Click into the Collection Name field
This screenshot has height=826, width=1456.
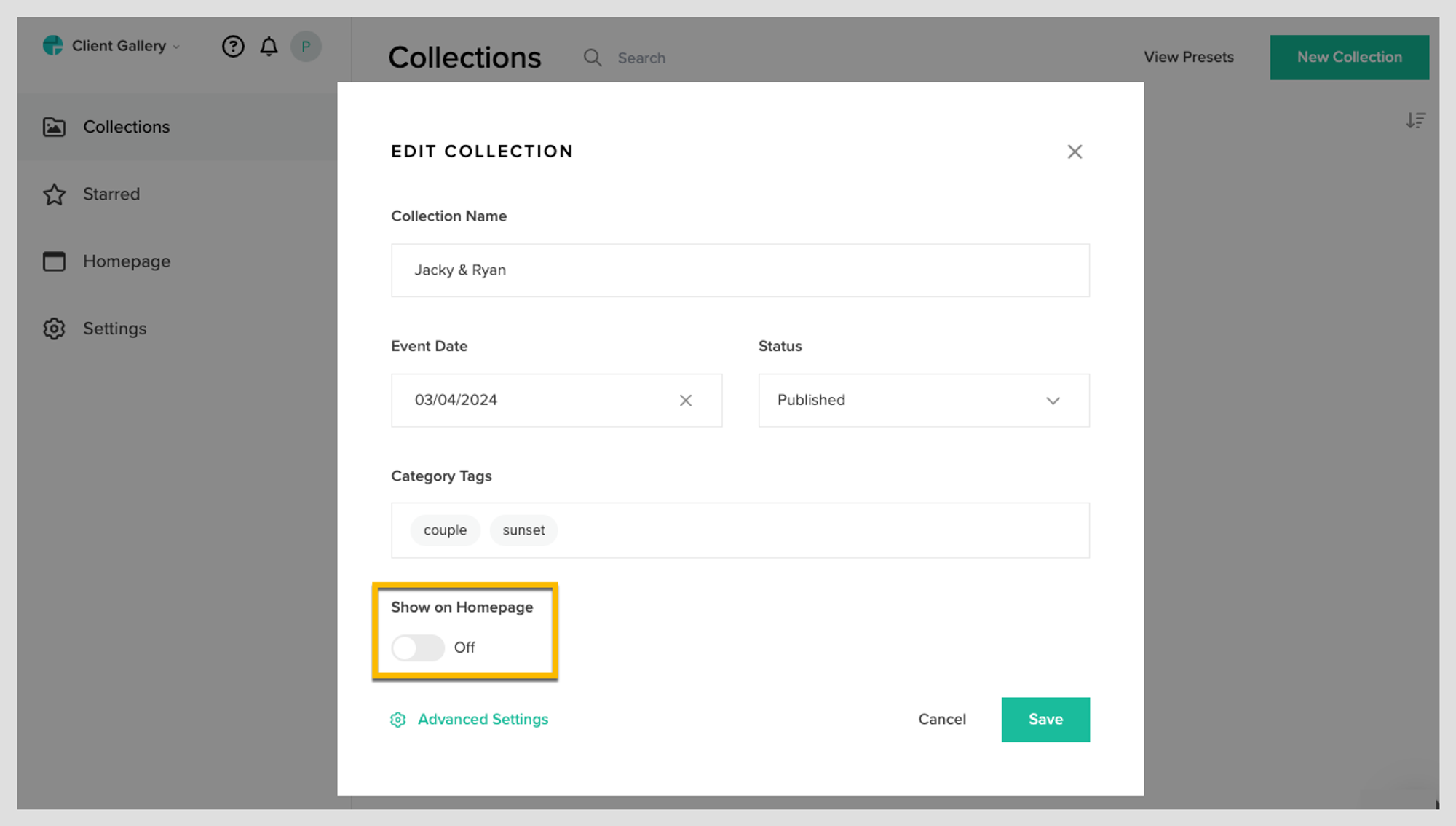pyautogui.click(x=740, y=270)
